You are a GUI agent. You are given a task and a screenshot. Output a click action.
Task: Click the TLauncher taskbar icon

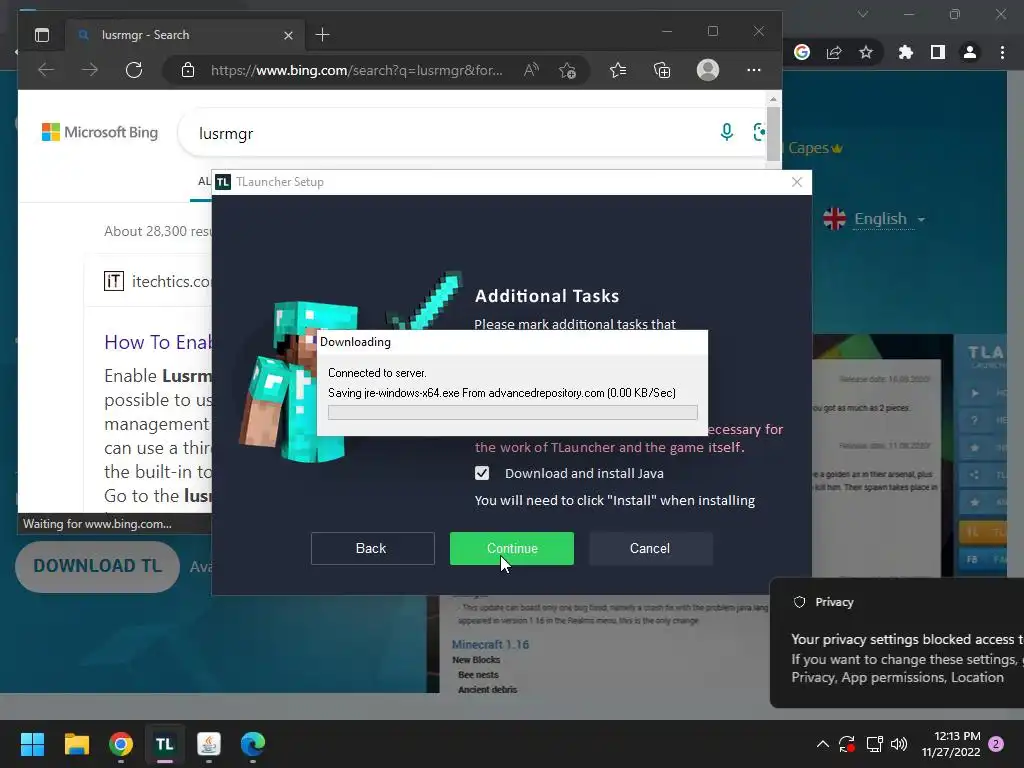click(x=165, y=744)
